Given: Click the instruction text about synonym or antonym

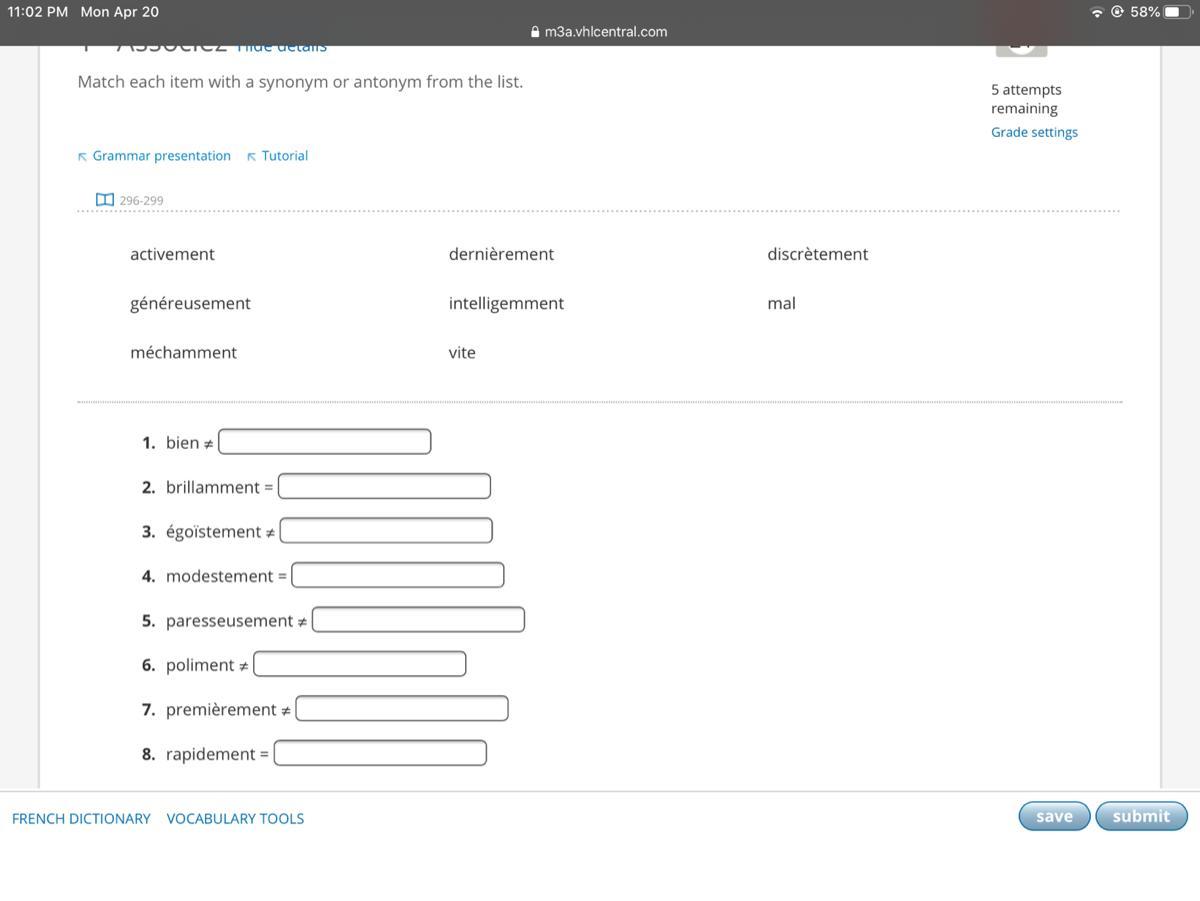Looking at the screenshot, I should [300, 82].
